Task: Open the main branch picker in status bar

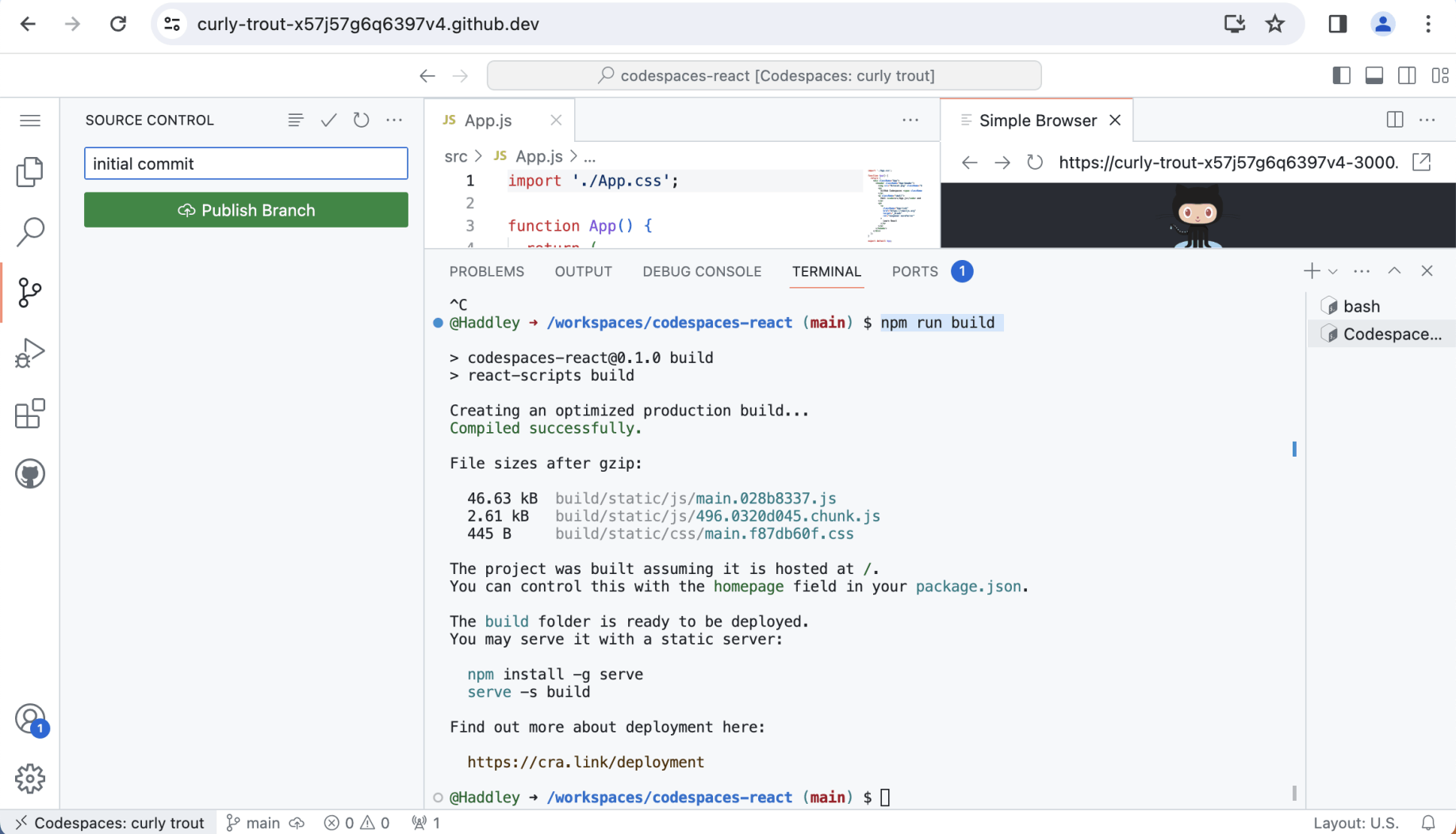Action: click(x=254, y=823)
